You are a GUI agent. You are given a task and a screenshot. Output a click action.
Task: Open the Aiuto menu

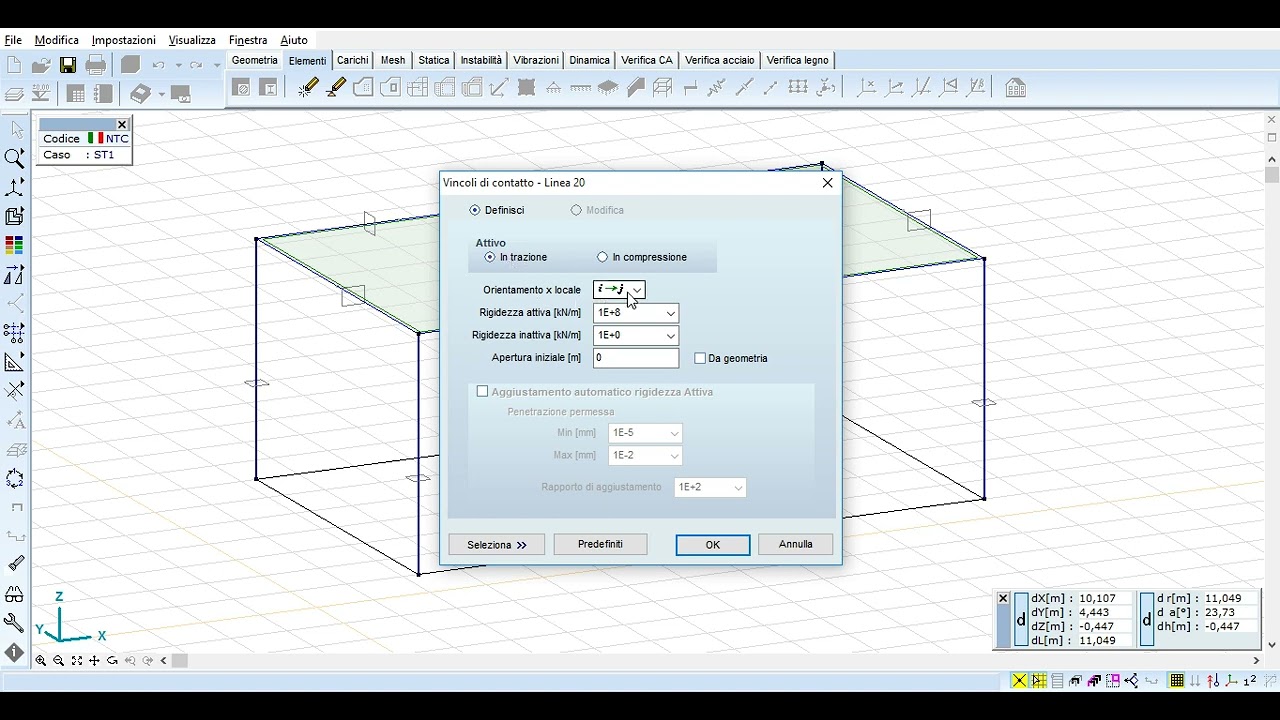tap(294, 40)
